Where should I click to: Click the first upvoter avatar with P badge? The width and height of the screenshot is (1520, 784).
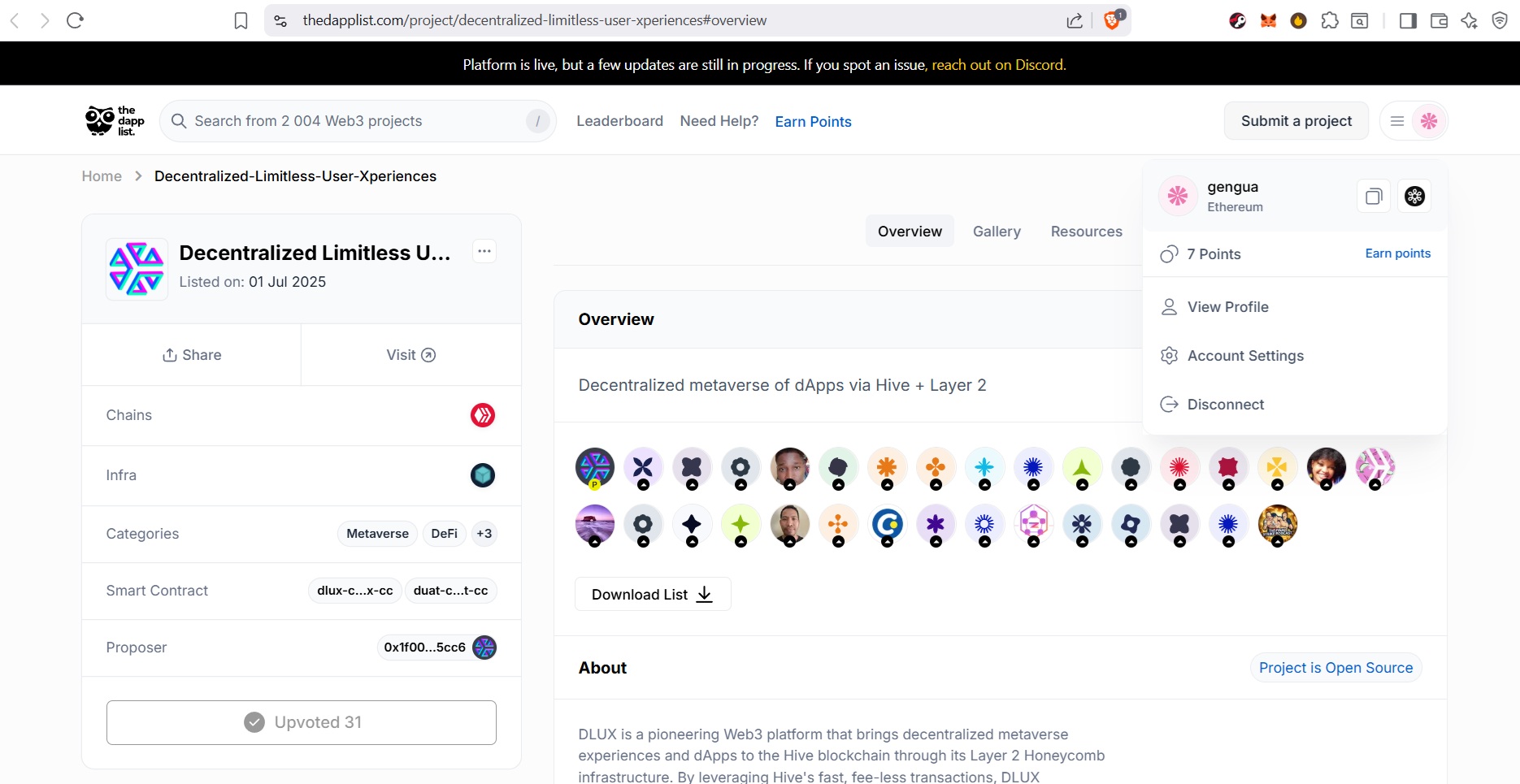[x=595, y=467]
